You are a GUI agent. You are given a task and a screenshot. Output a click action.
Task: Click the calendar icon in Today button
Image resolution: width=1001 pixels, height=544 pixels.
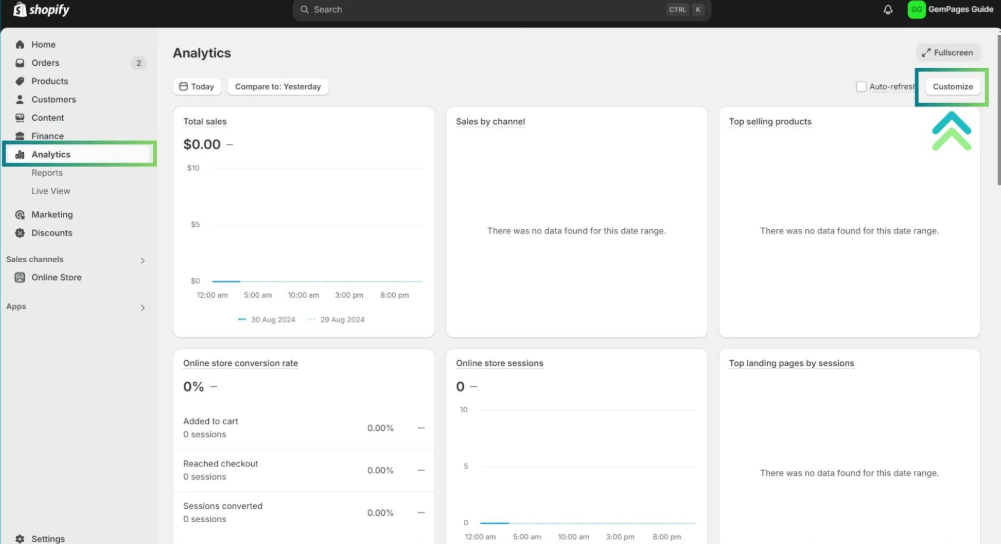(183, 86)
